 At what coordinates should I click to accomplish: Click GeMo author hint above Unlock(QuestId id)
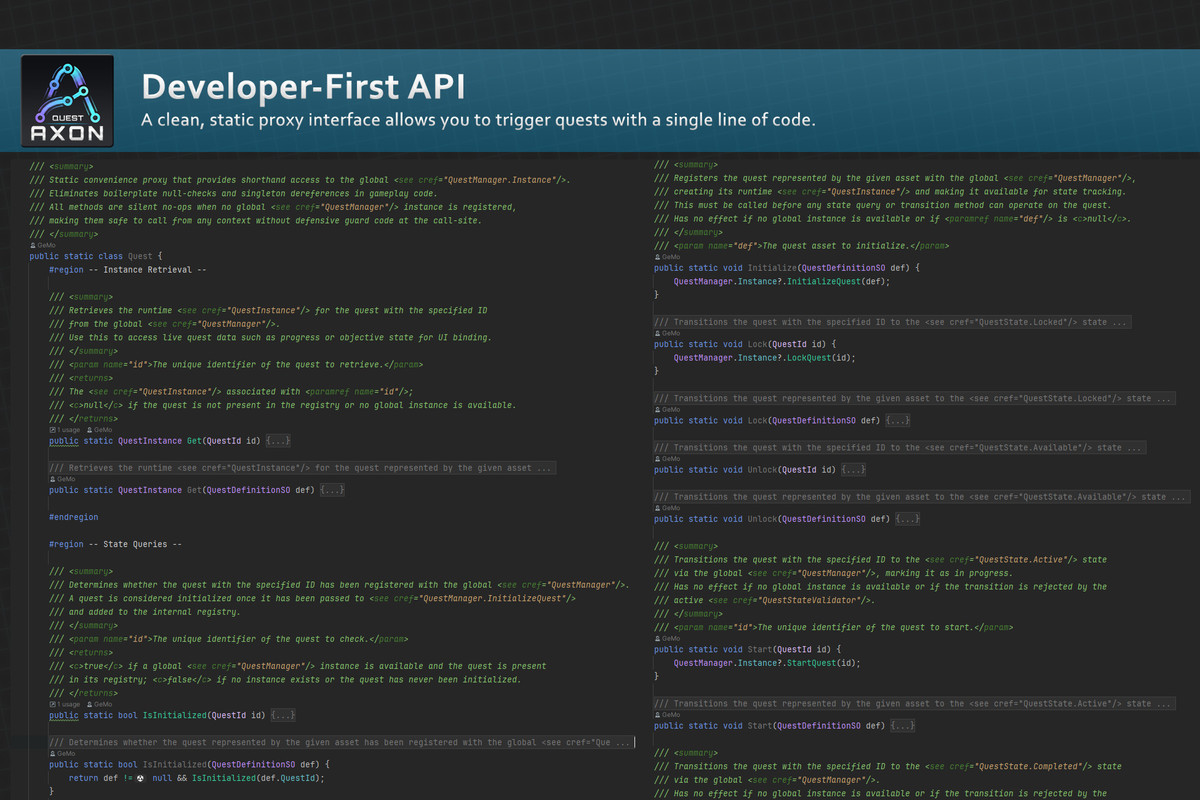667,459
